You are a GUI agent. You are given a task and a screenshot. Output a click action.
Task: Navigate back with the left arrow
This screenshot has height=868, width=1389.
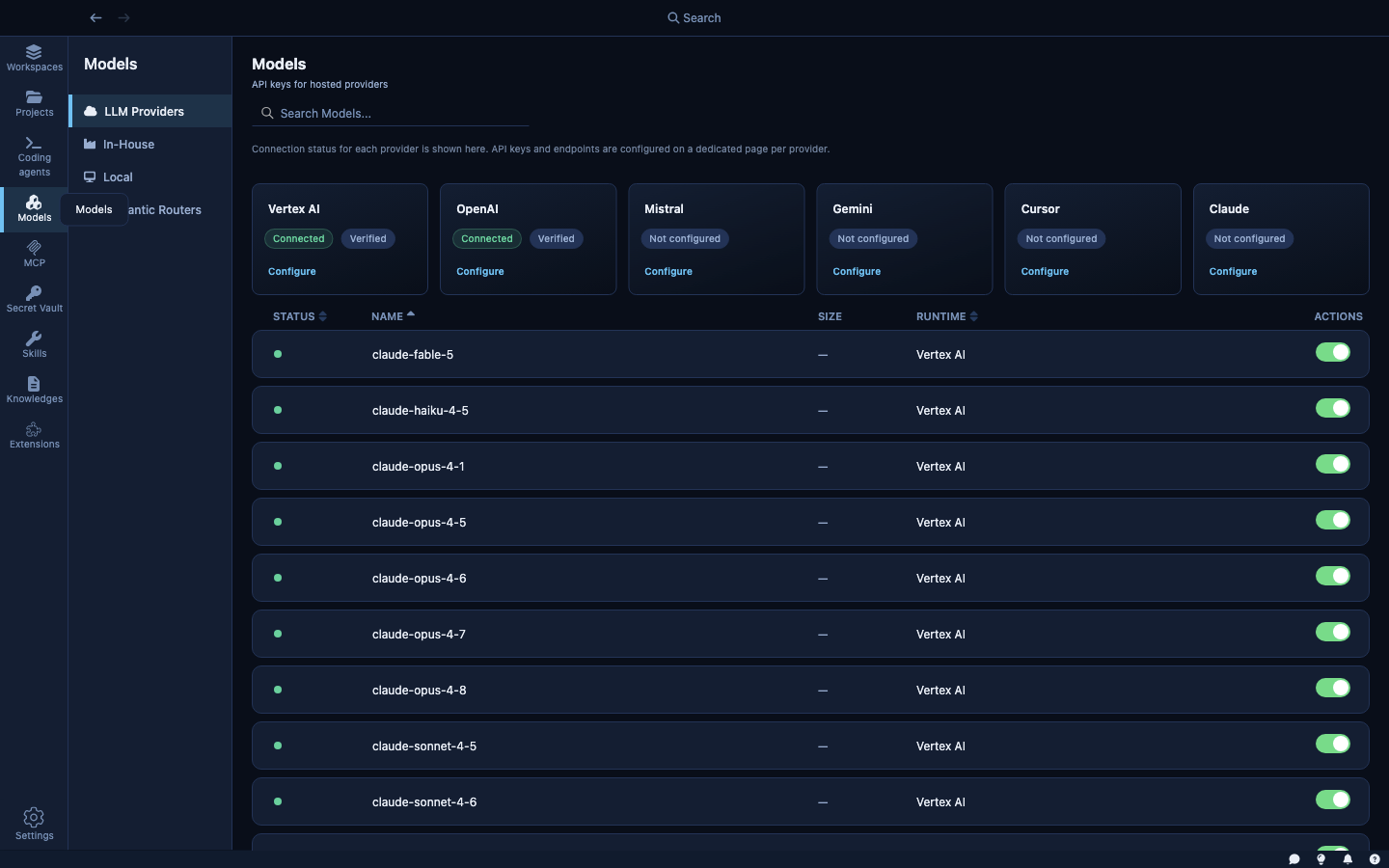click(95, 17)
